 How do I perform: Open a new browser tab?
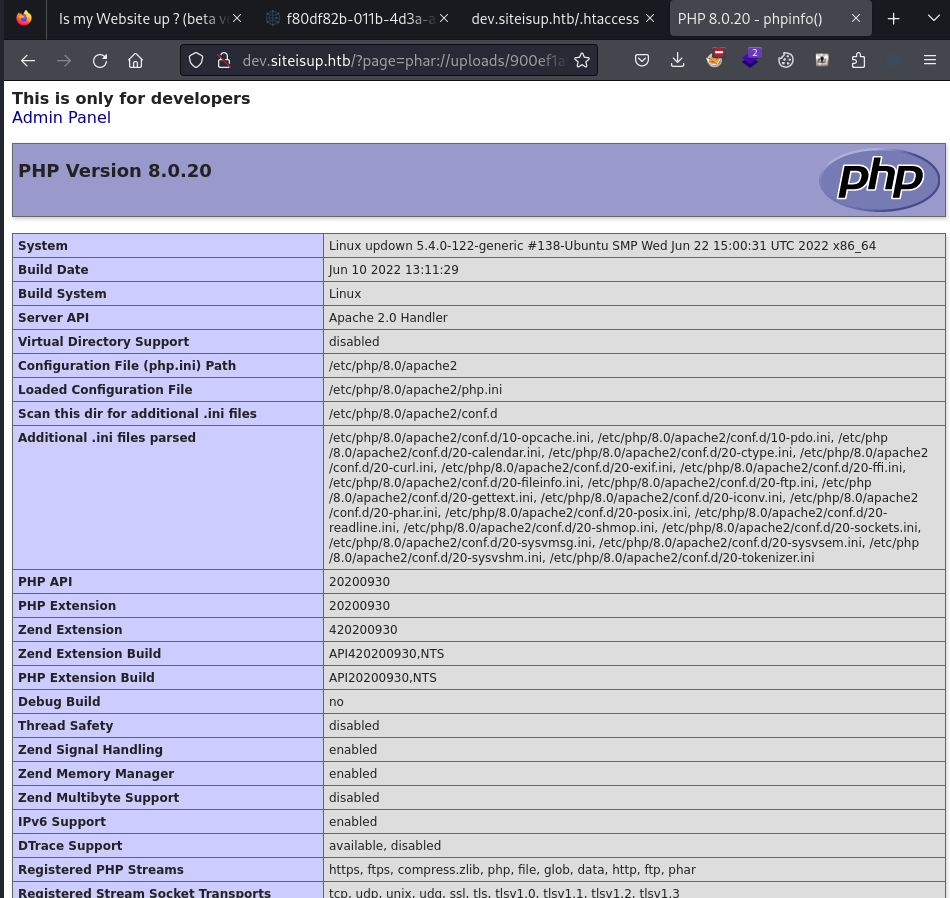point(893,18)
